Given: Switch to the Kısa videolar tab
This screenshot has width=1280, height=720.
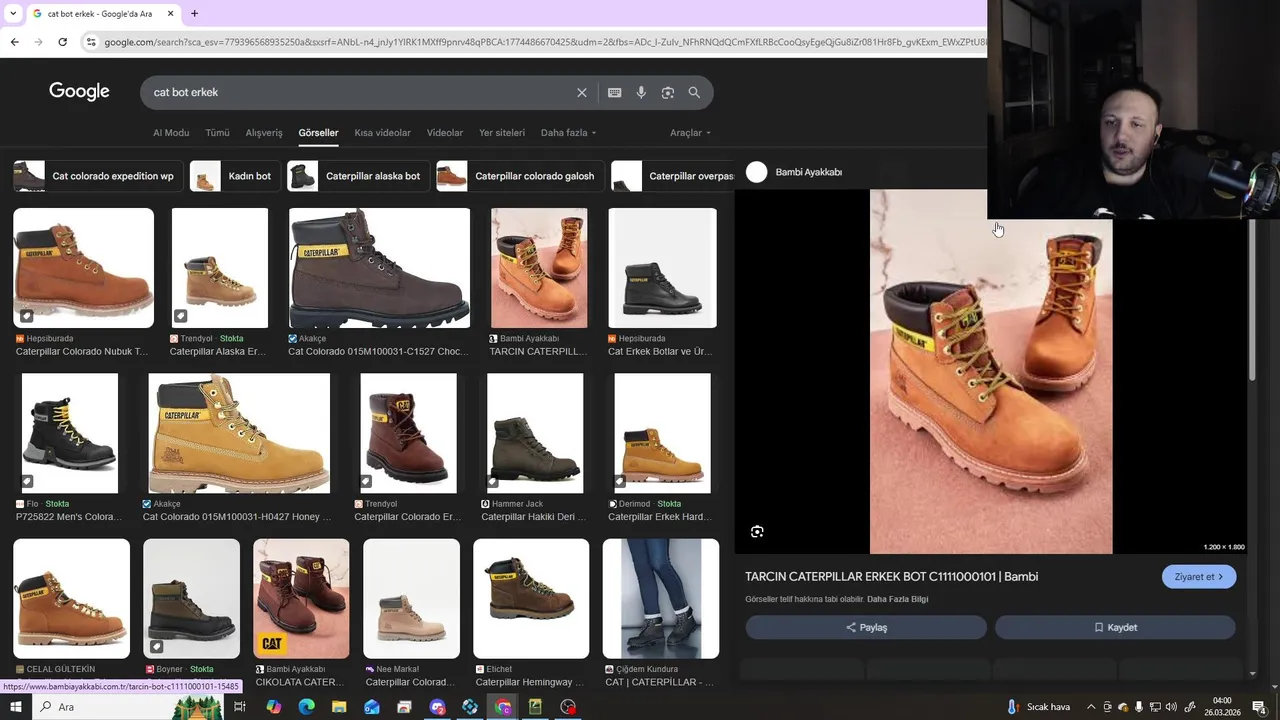Looking at the screenshot, I should (382, 133).
